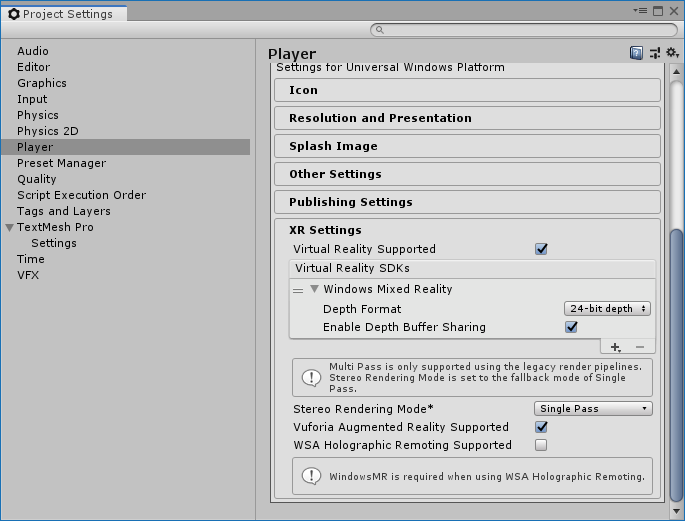The image size is (685, 521).
Task: Open the Player help documentation icon
Action: point(636,53)
